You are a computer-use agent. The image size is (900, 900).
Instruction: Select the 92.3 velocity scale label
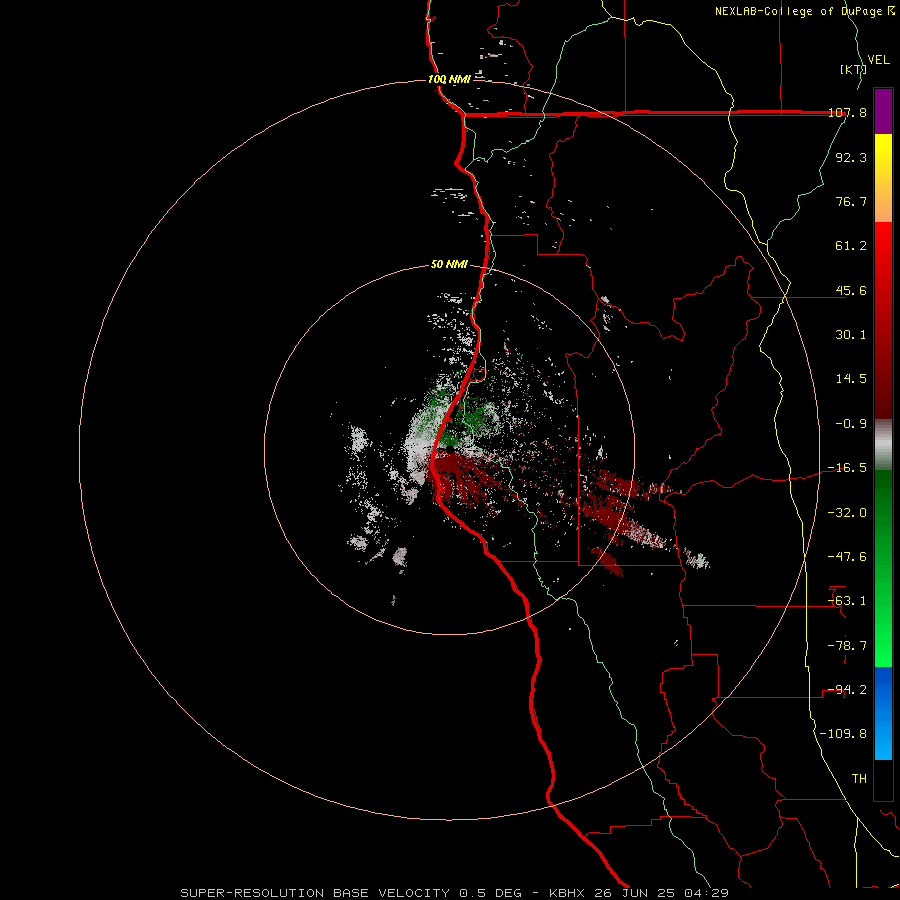point(851,157)
